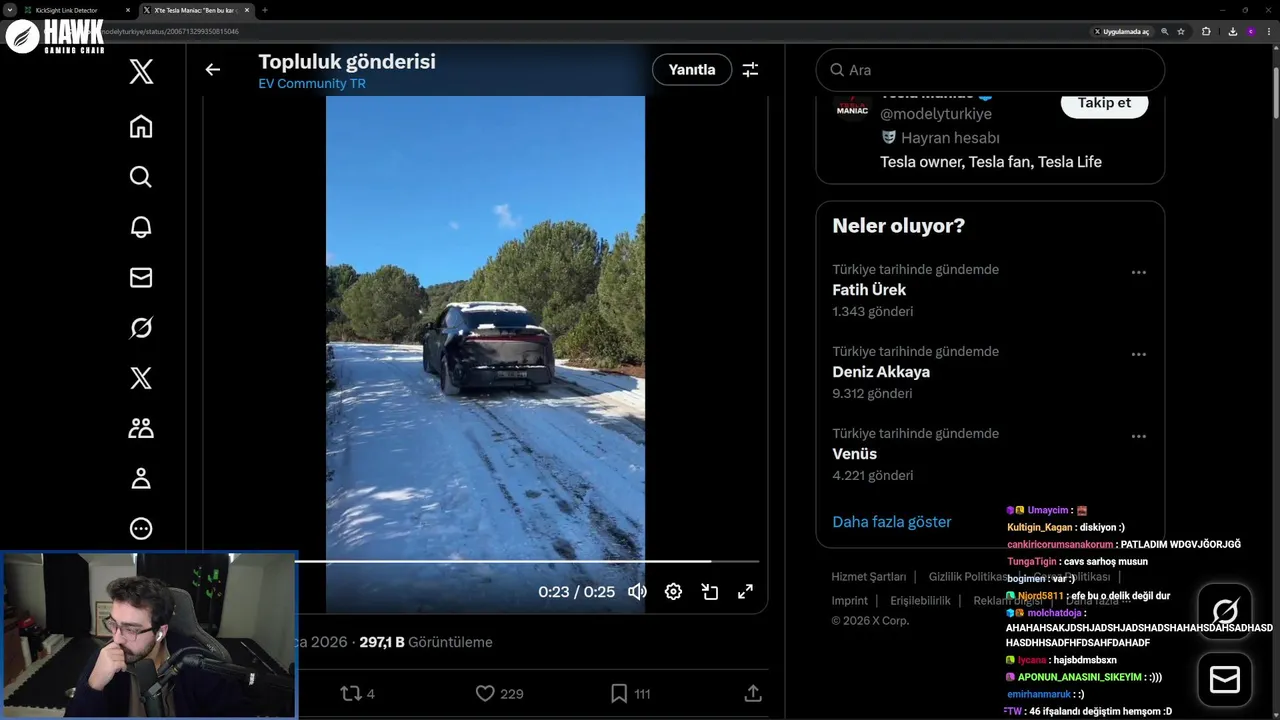Open Communities people icon
Image resolution: width=1280 pixels, height=720 pixels.
click(141, 428)
